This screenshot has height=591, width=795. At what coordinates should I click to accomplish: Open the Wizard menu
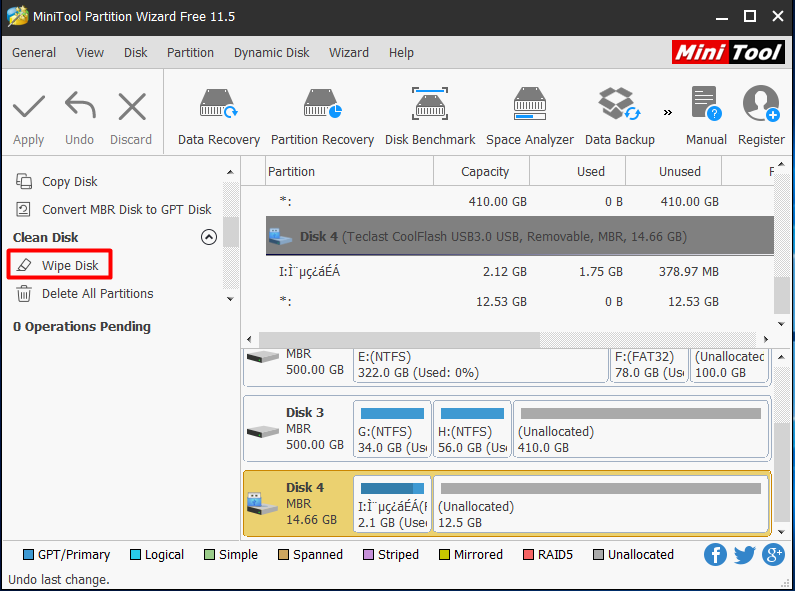click(x=348, y=53)
